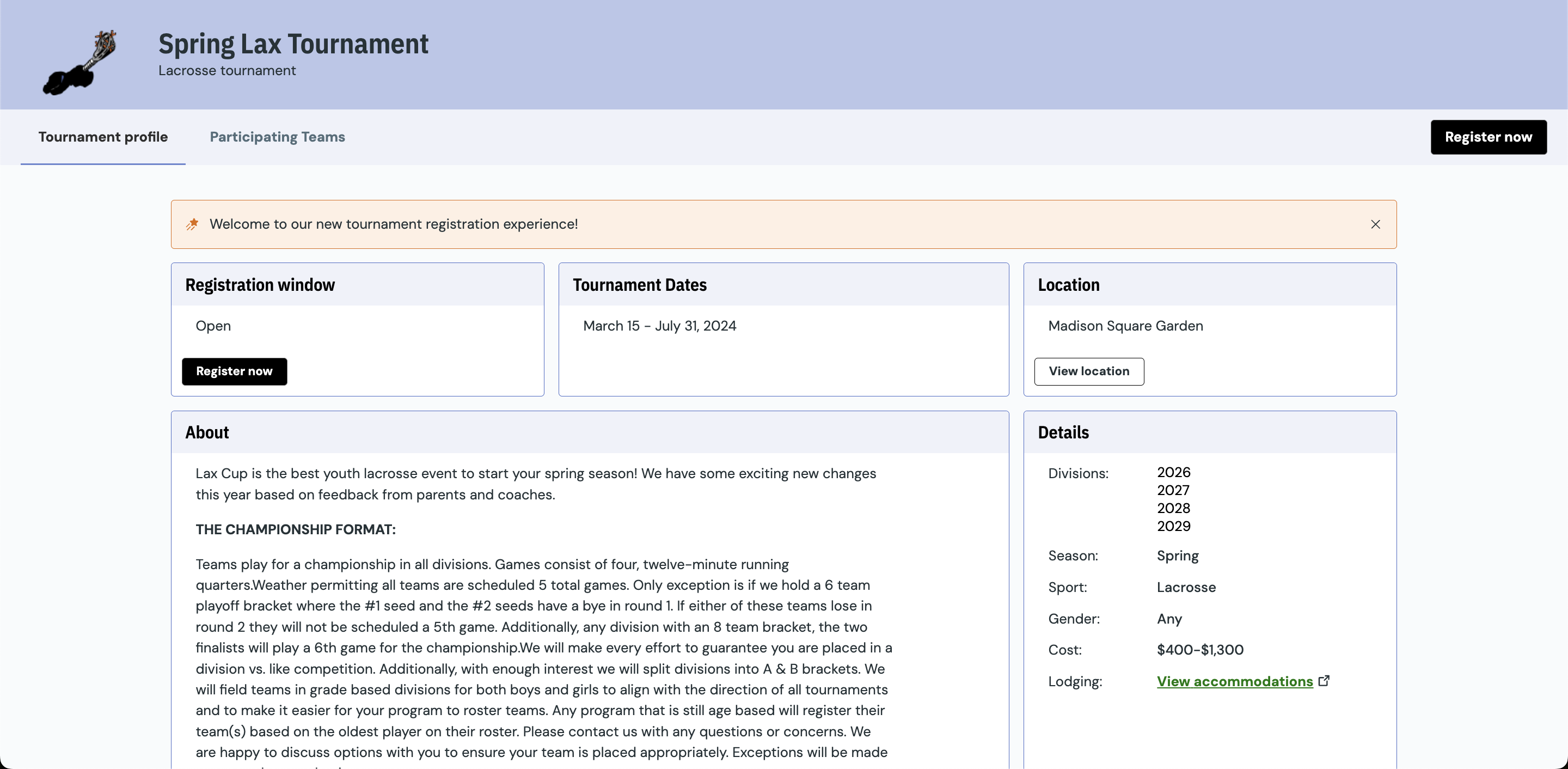
Task: Follow the View accommodations link
Action: pos(1234,681)
